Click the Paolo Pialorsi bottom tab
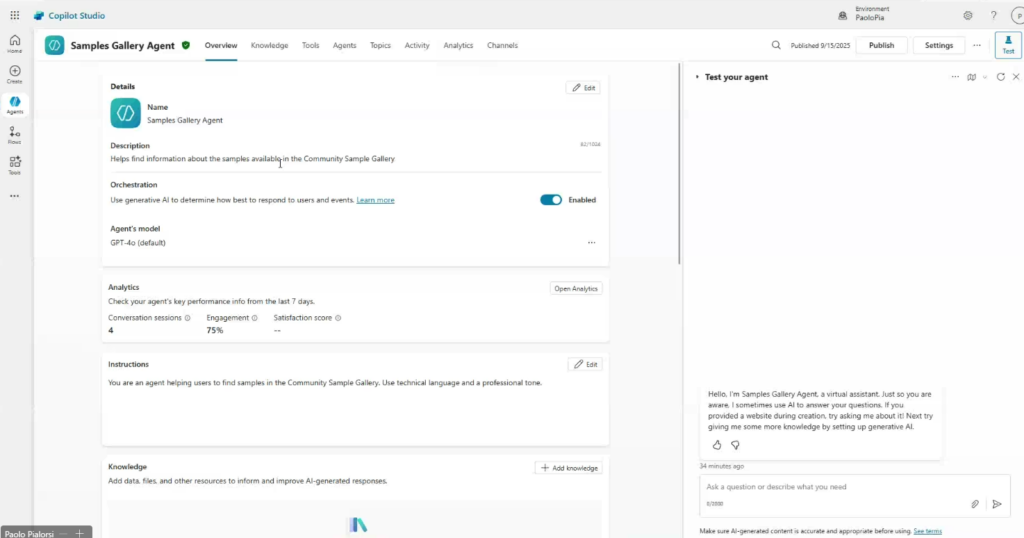Image resolution: width=1024 pixels, height=538 pixels. [x=29, y=533]
